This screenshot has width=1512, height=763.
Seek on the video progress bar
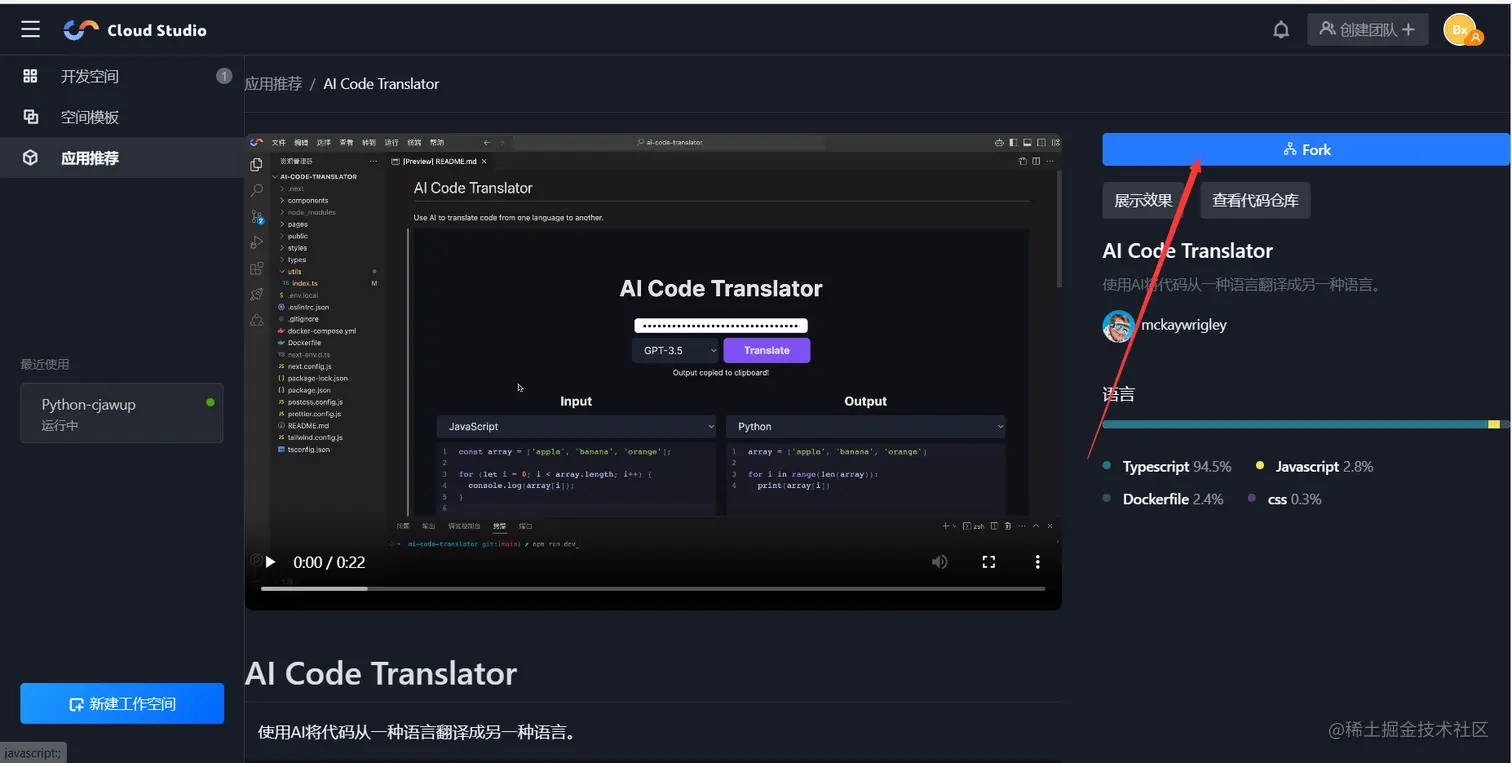point(653,588)
